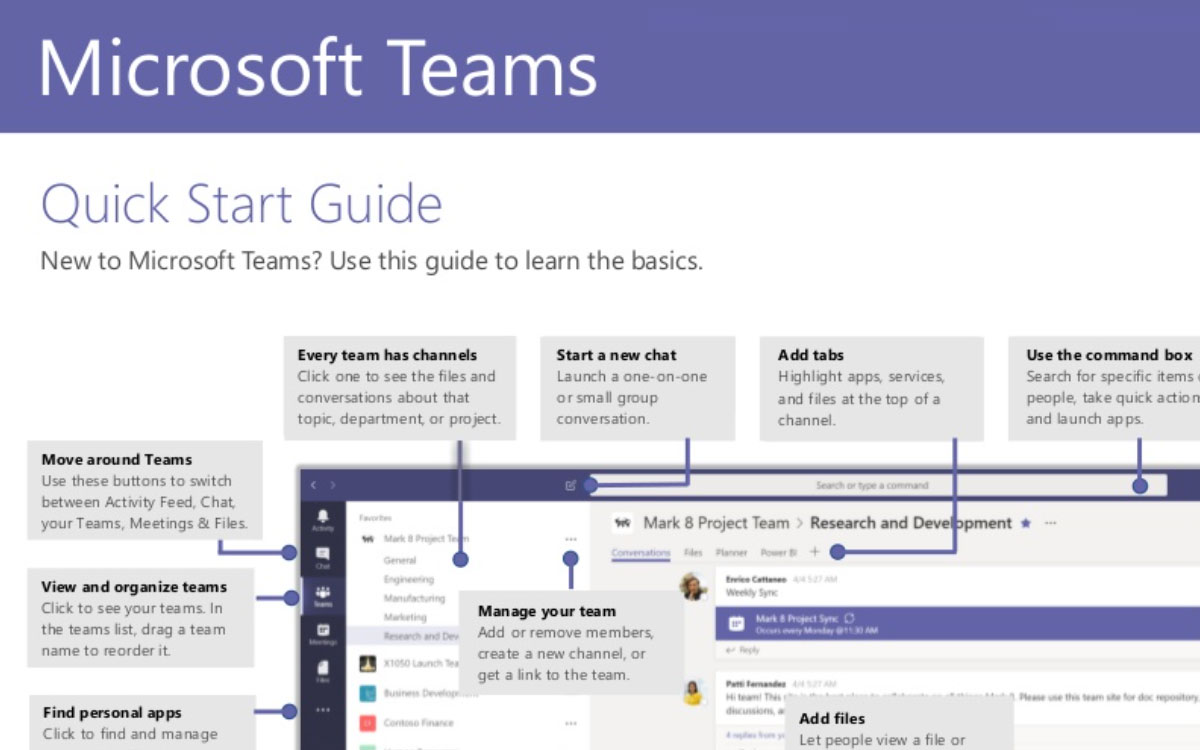Click the plus to add a new tab
1200x750 pixels.
(x=815, y=551)
